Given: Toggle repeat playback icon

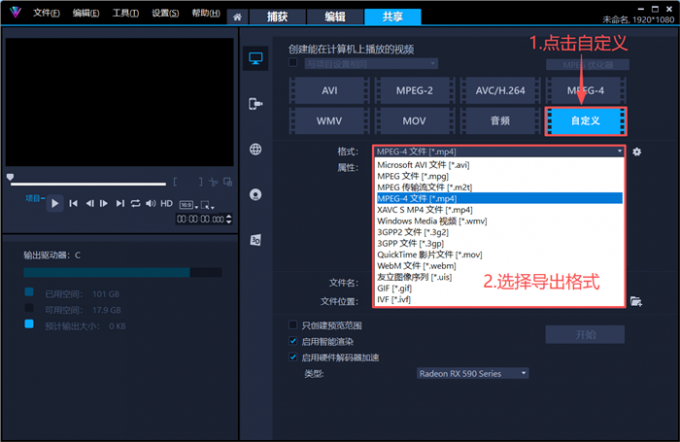Looking at the screenshot, I should click(x=135, y=203).
